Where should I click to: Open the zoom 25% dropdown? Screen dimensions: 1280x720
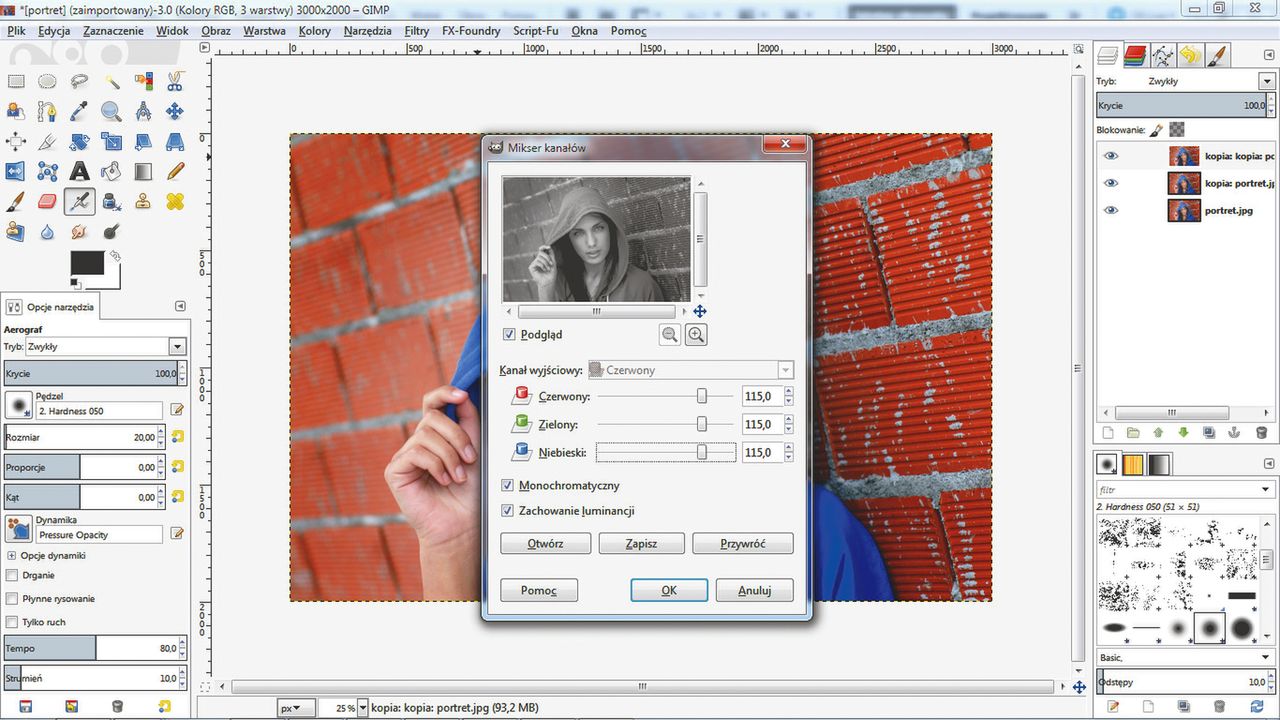pyautogui.click(x=363, y=708)
